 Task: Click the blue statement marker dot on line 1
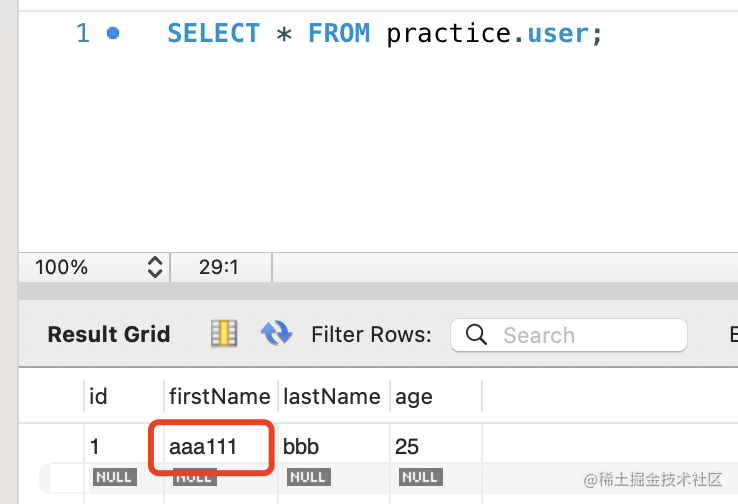[x=113, y=33]
